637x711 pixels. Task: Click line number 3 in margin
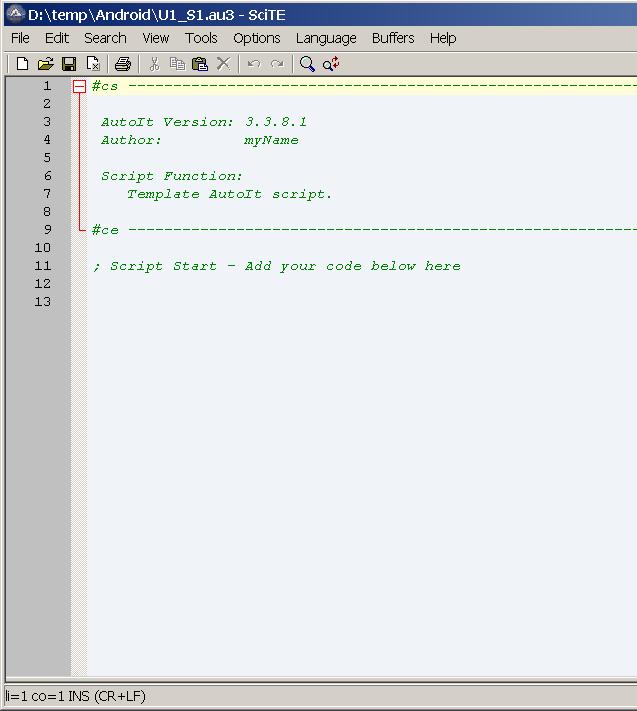(47, 122)
